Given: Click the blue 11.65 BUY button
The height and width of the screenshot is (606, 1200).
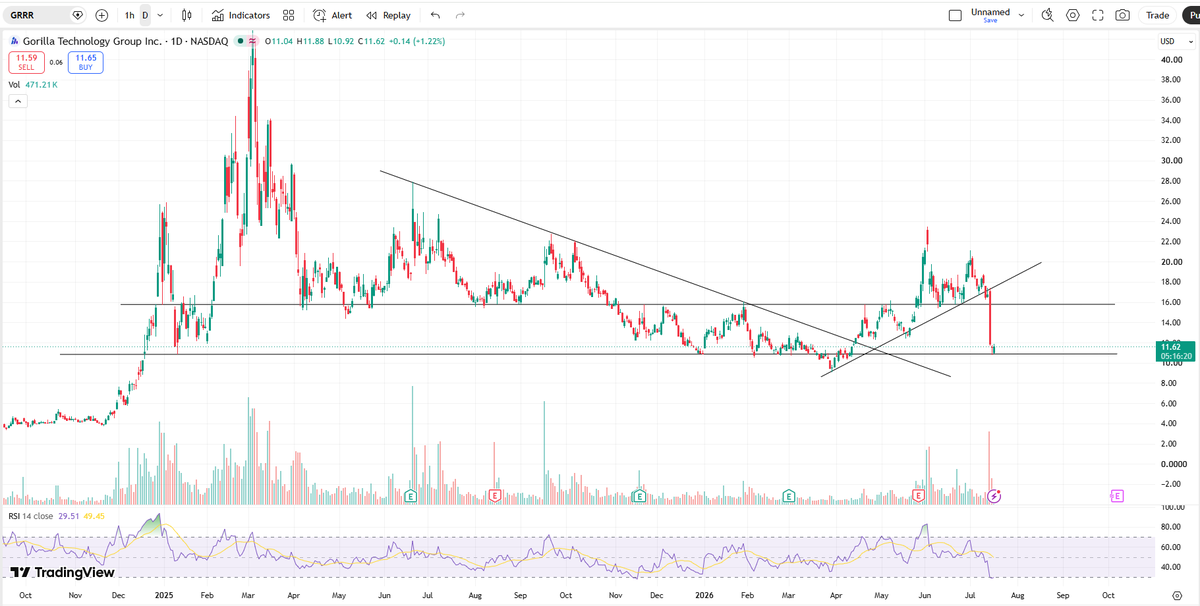Looking at the screenshot, I should (x=86, y=63).
